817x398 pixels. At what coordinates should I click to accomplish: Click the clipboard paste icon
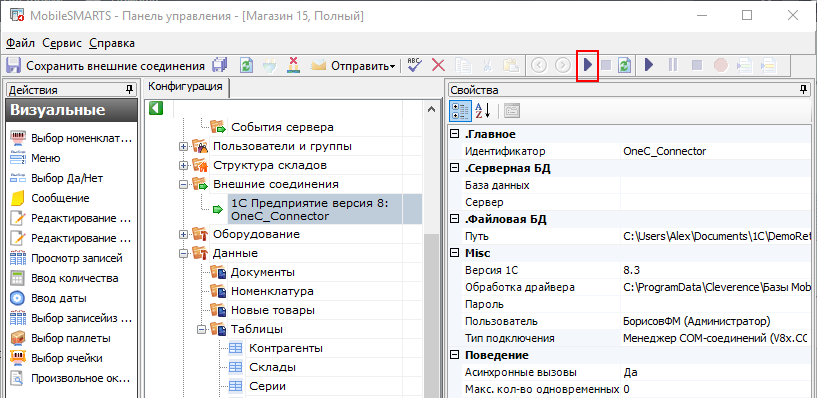pyautogui.click(x=511, y=66)
